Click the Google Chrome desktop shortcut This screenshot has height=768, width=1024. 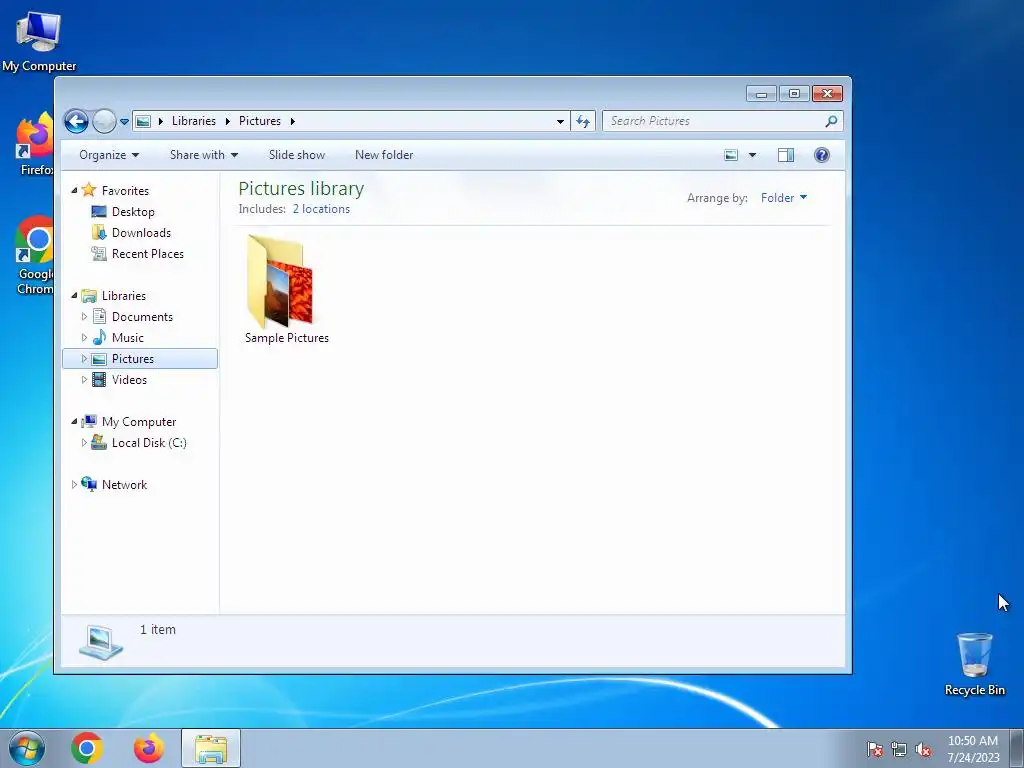(35, 255)
